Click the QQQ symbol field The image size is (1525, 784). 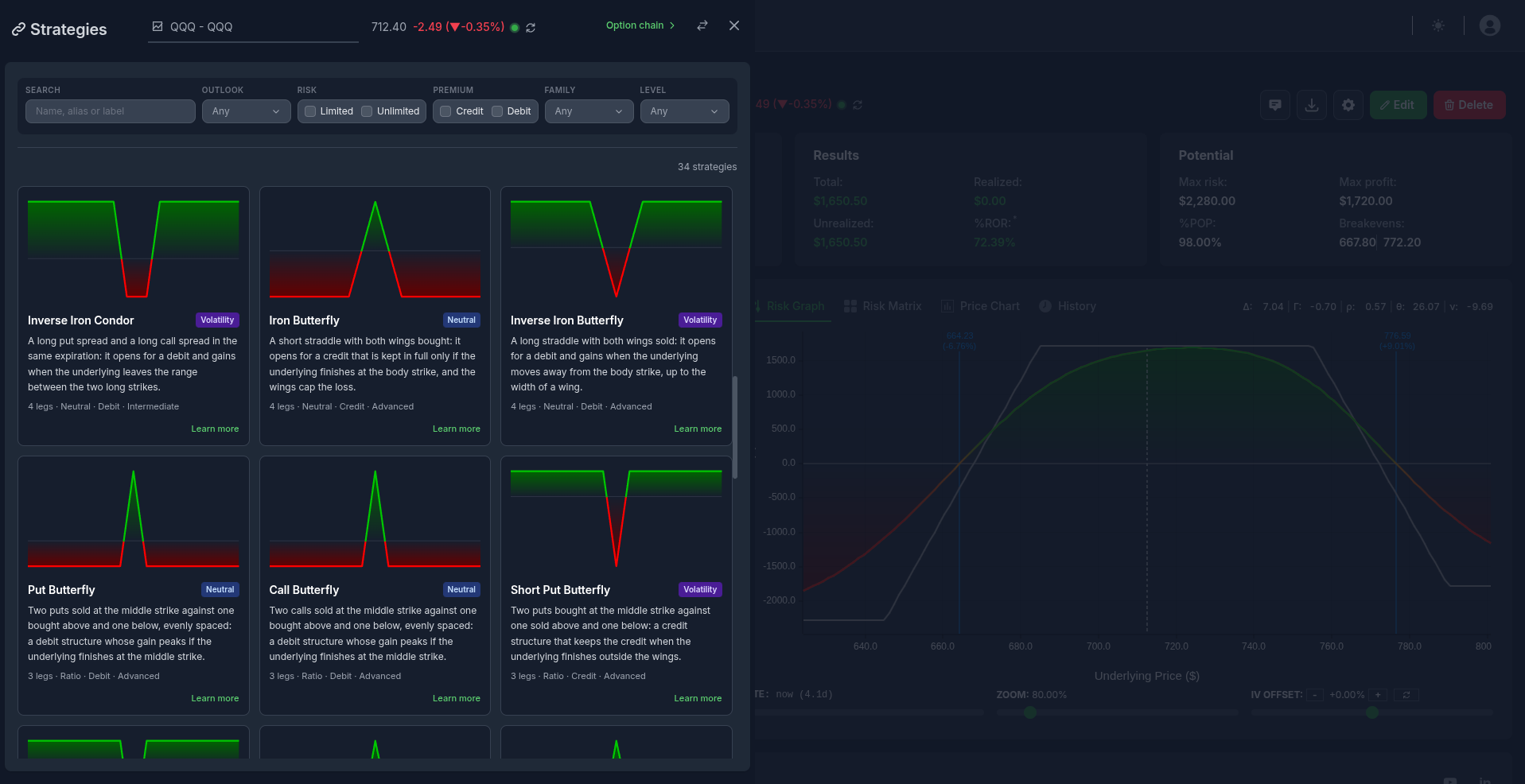point(253,27)
